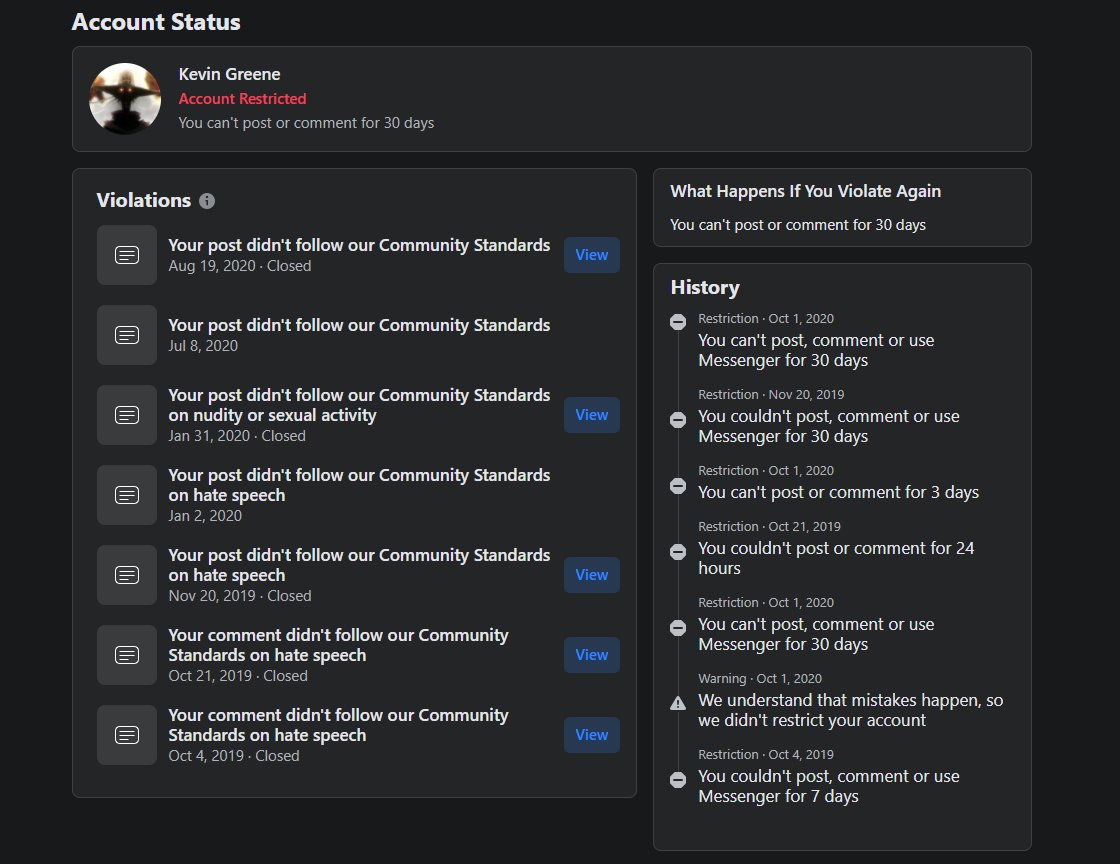The width and height of the screenshot is (1120, 864).
Task: Click the violation title dated Aug 19, 2020
Action: tap(359, 245)
